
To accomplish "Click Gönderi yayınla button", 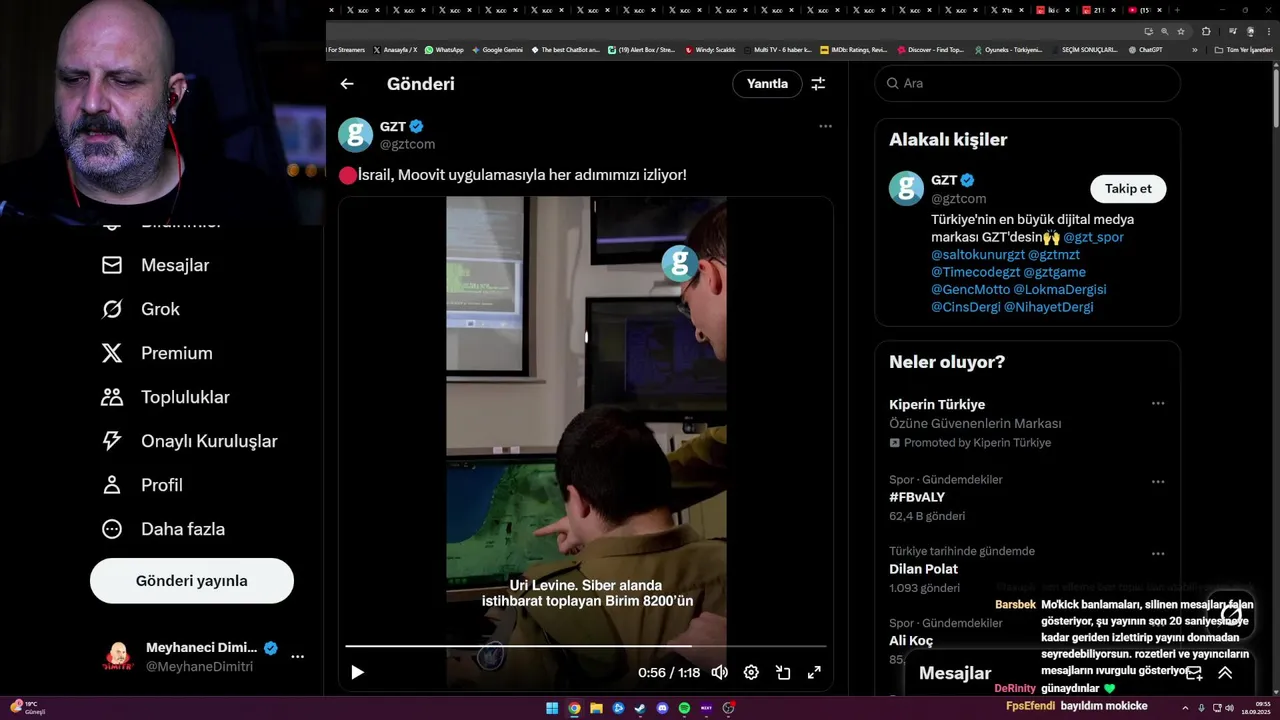I will pos(192,581).
